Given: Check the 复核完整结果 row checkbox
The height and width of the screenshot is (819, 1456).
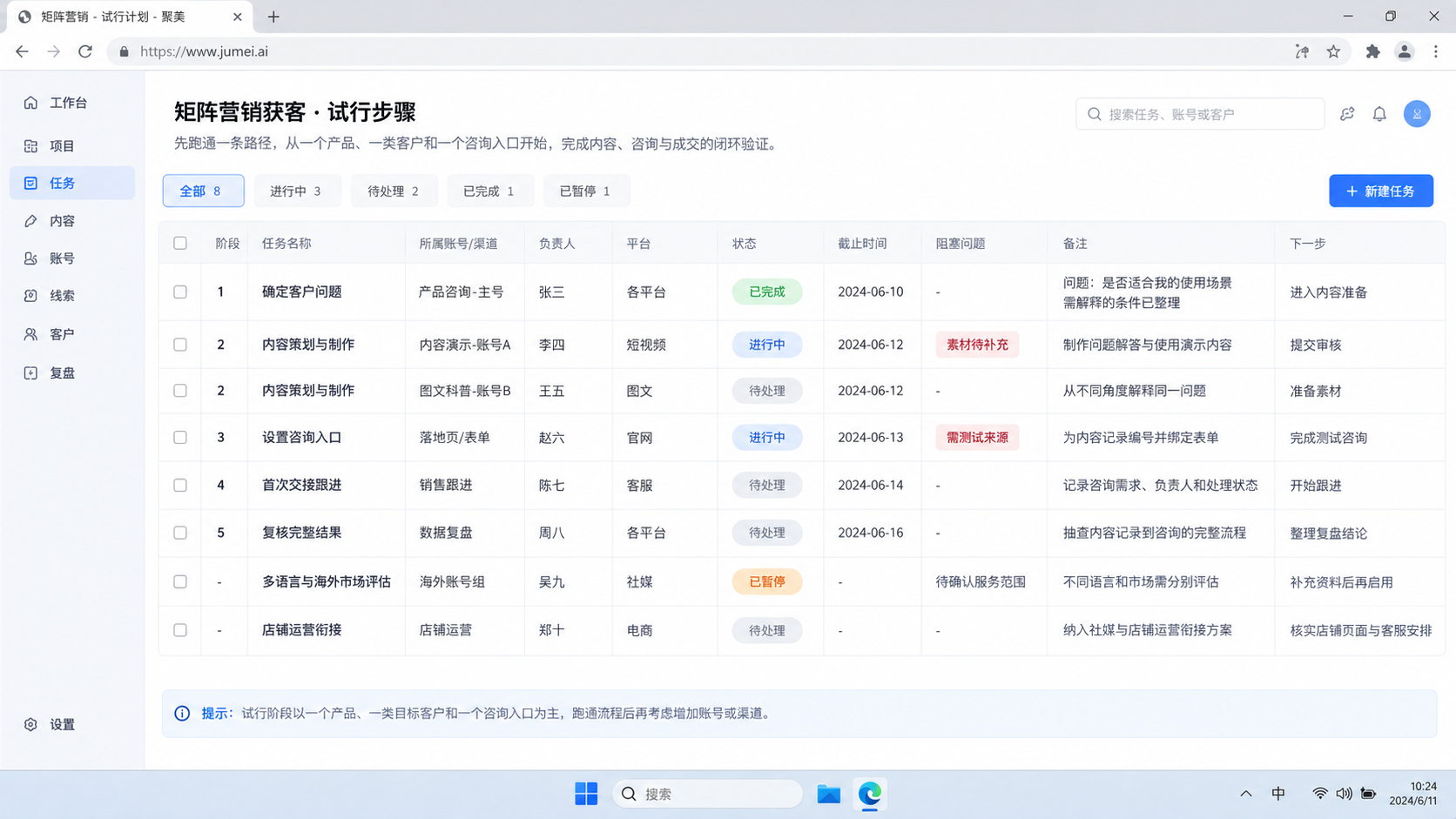Looking at the screenshot, I should point(180,533).
